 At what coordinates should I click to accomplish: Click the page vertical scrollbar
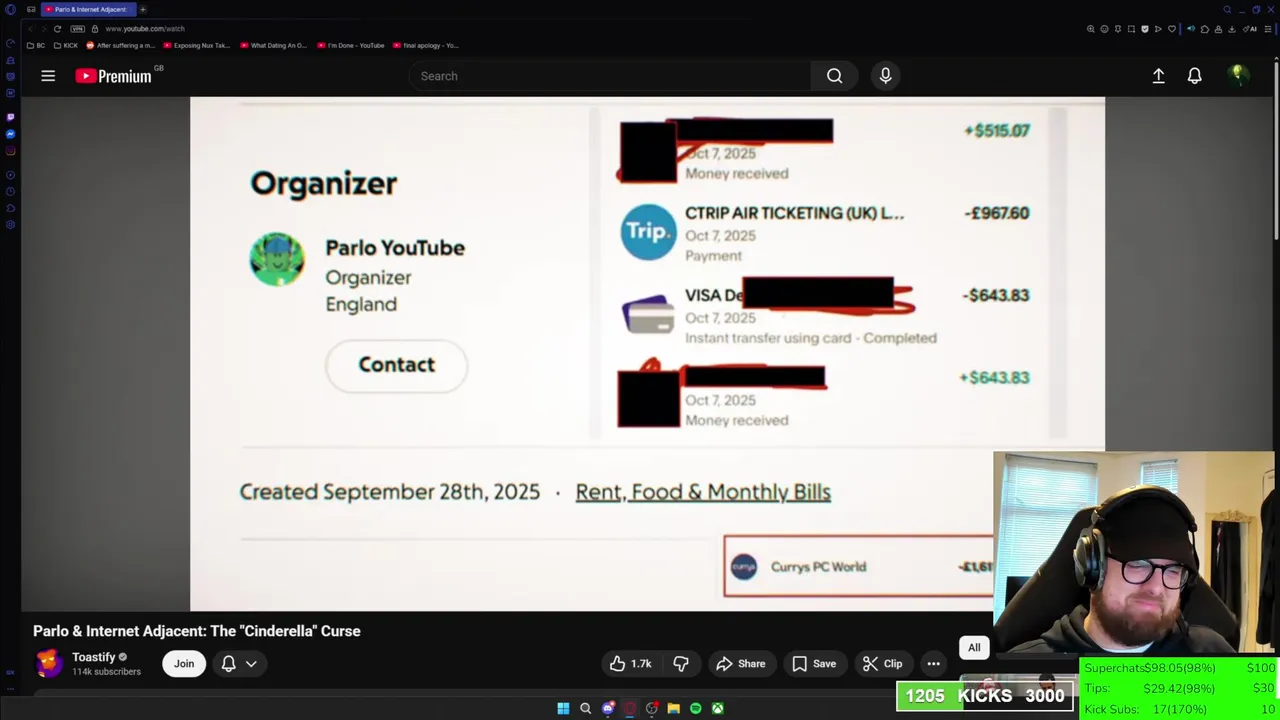click(1275, 150)
